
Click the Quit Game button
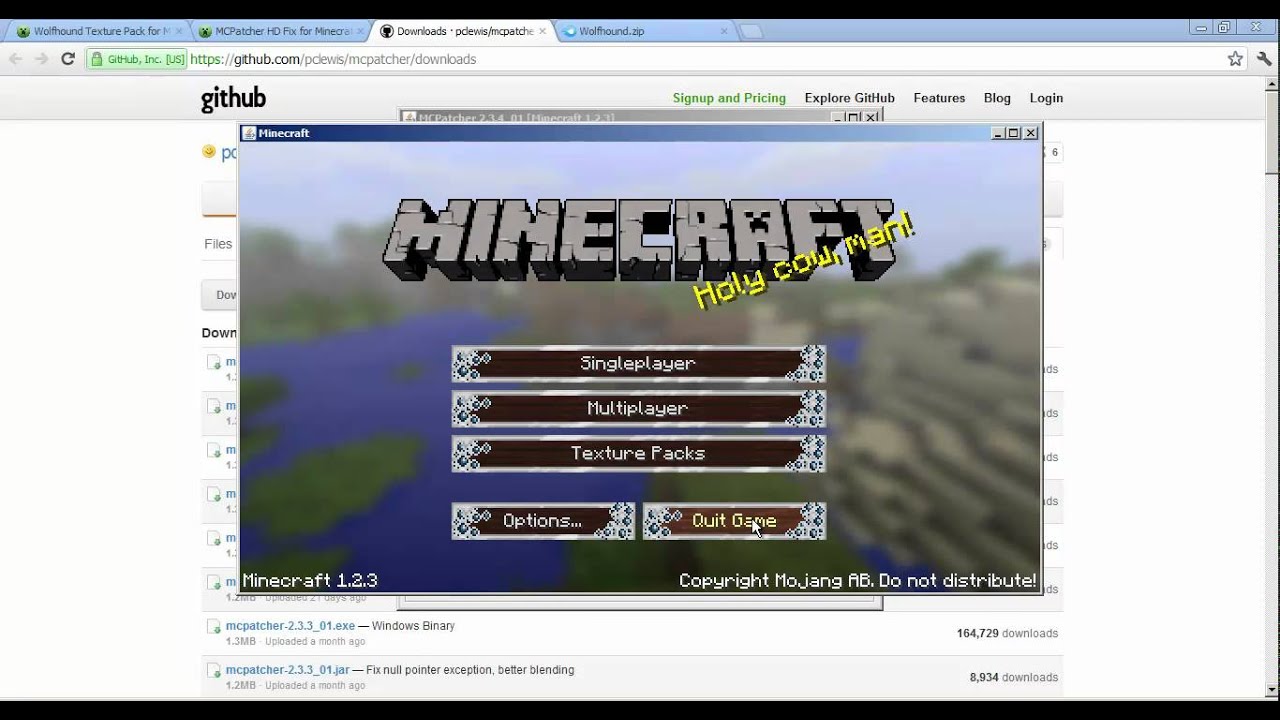coord(734,521)
